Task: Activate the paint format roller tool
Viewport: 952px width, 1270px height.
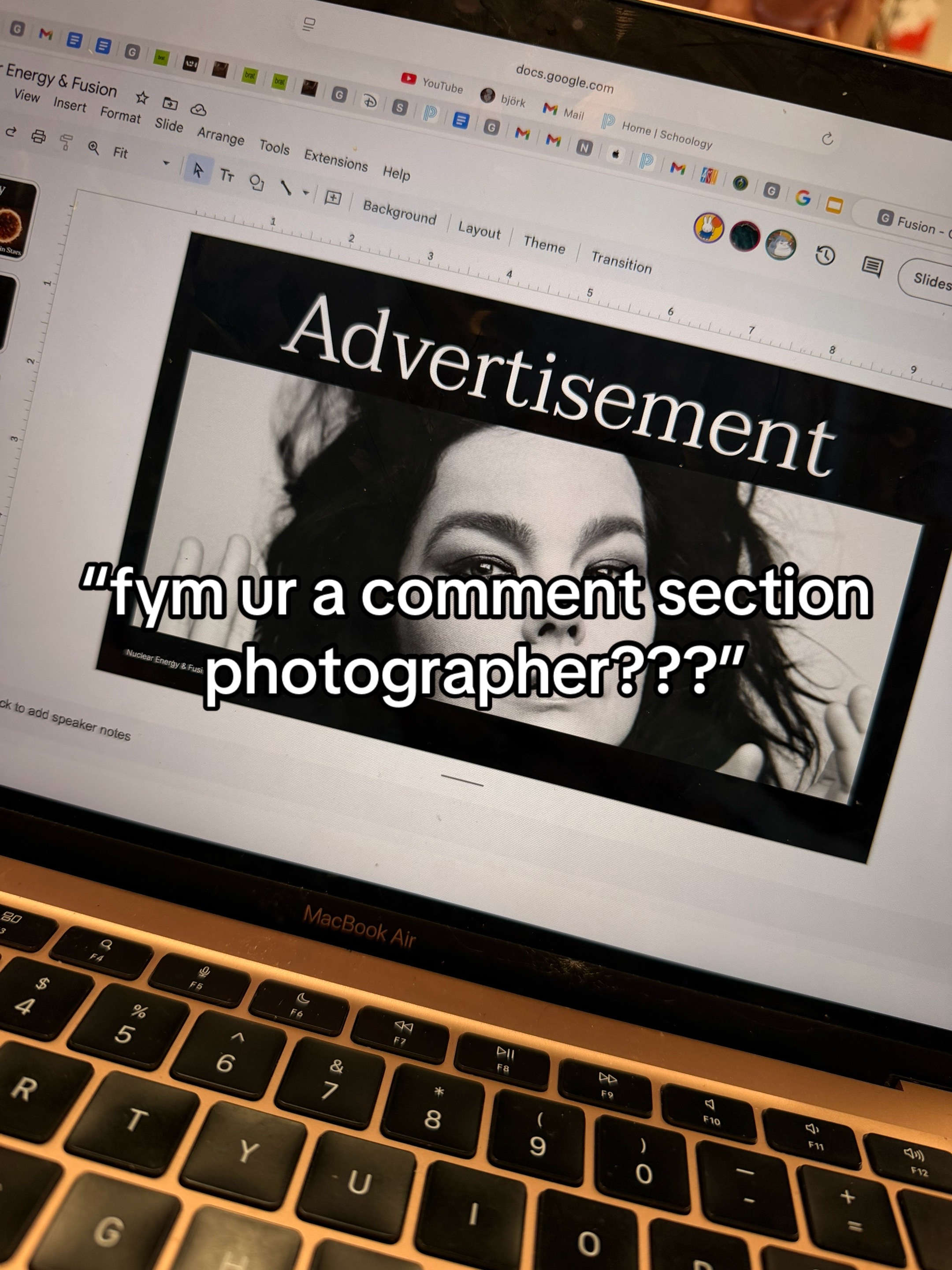Action: pos(67,142)
